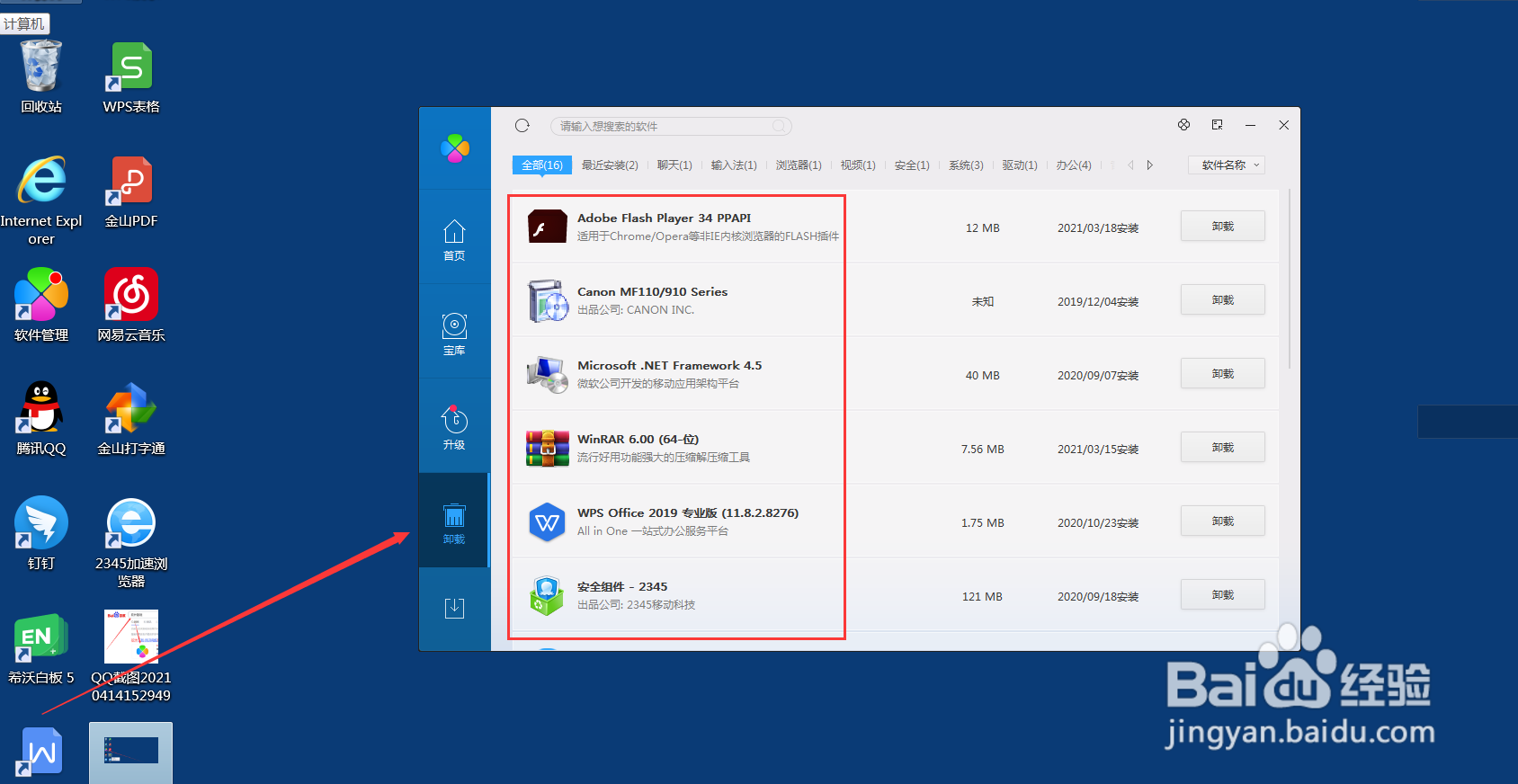Open 网易云音乐 desktop shortcut
Screen dimensions: 1518x784
point(131,306)
